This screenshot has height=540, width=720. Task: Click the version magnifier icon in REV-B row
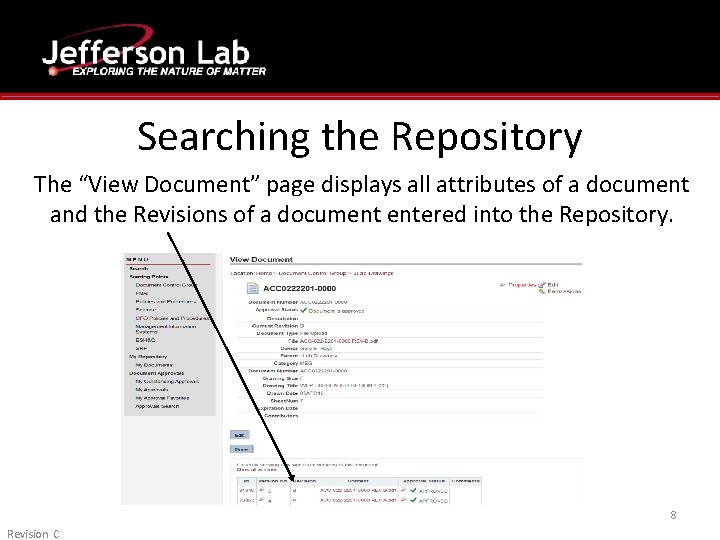pos(262,490)
